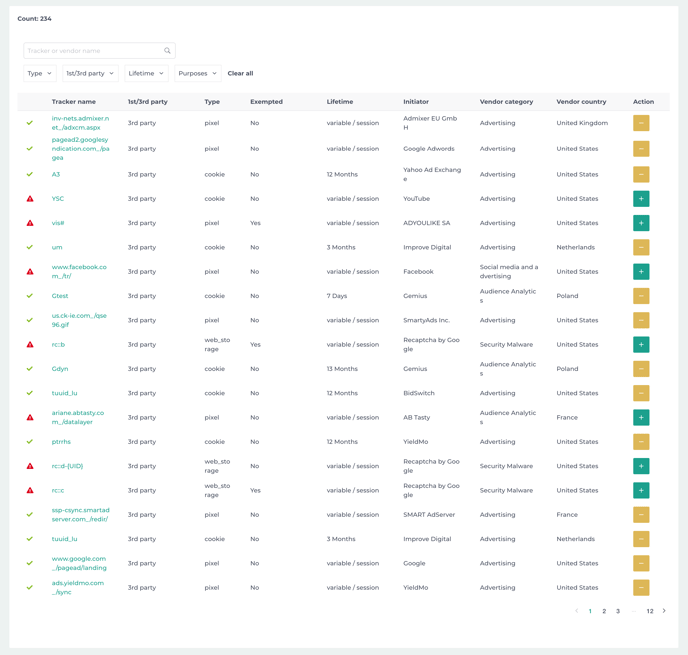Click the Exempted column header
688x655 pixels.
click(266, 102)
